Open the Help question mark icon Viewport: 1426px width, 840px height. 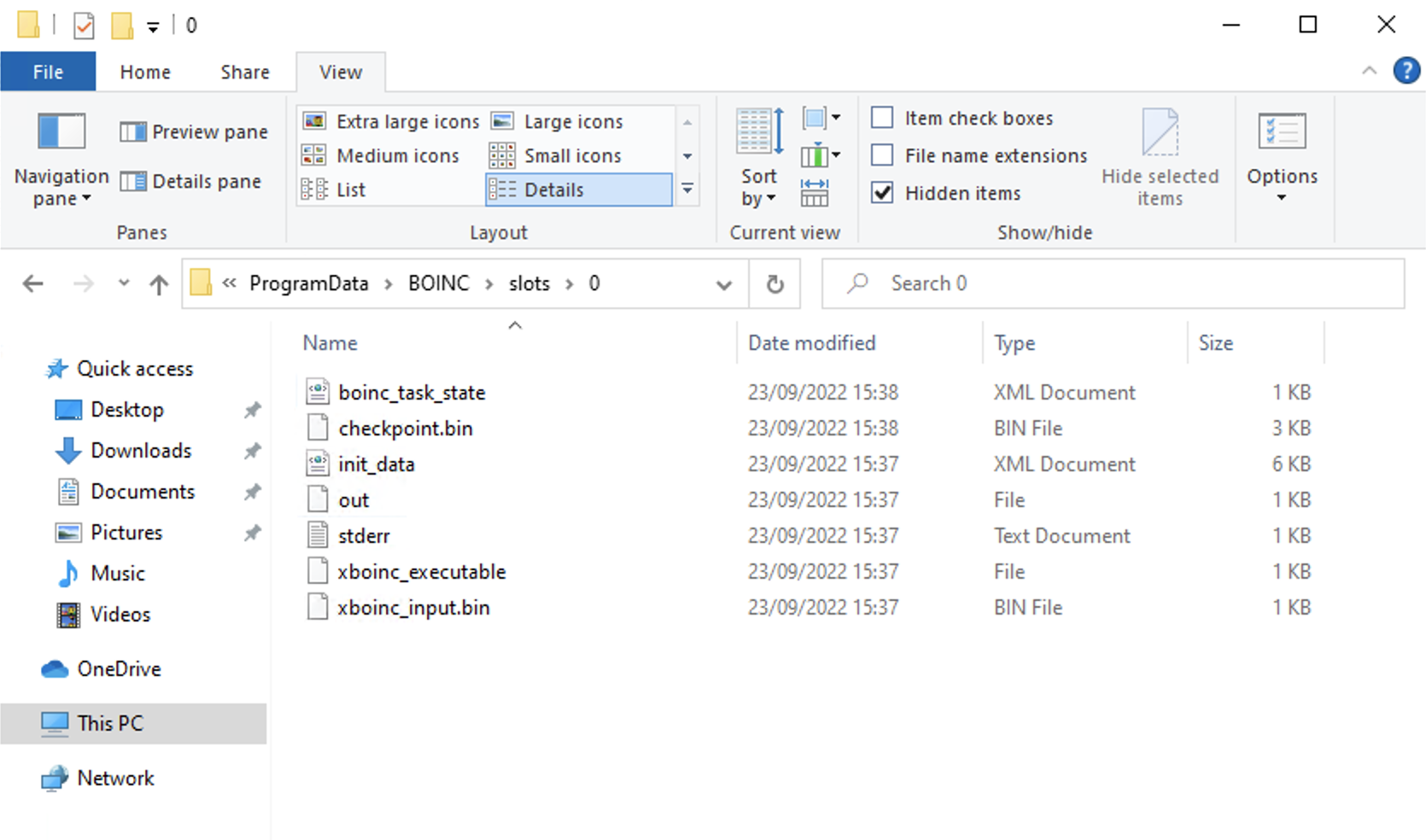[x=1406, y=71]
